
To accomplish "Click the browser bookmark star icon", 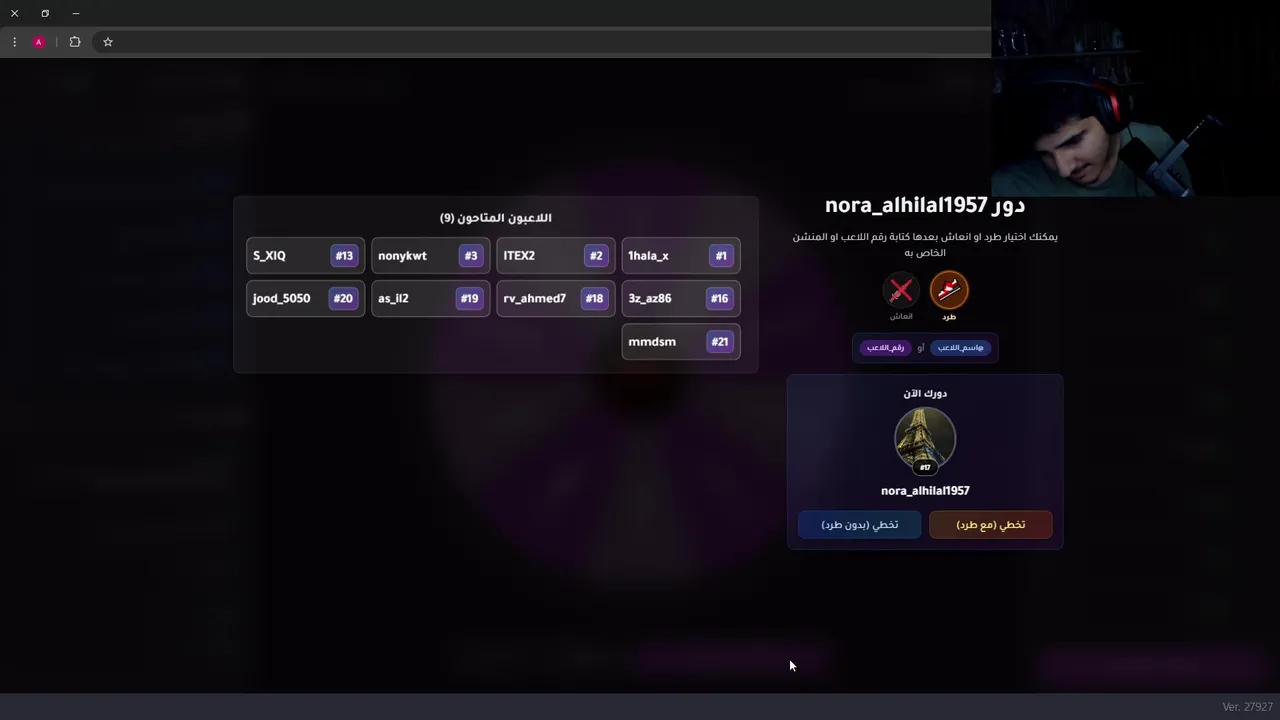I will coord(108,42).
